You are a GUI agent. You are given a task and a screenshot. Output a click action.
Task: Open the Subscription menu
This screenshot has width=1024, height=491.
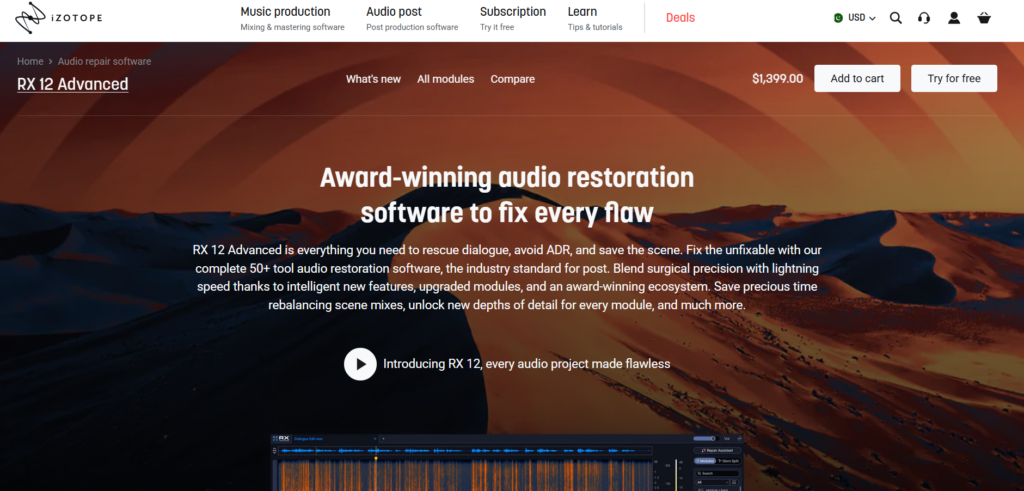513,18
